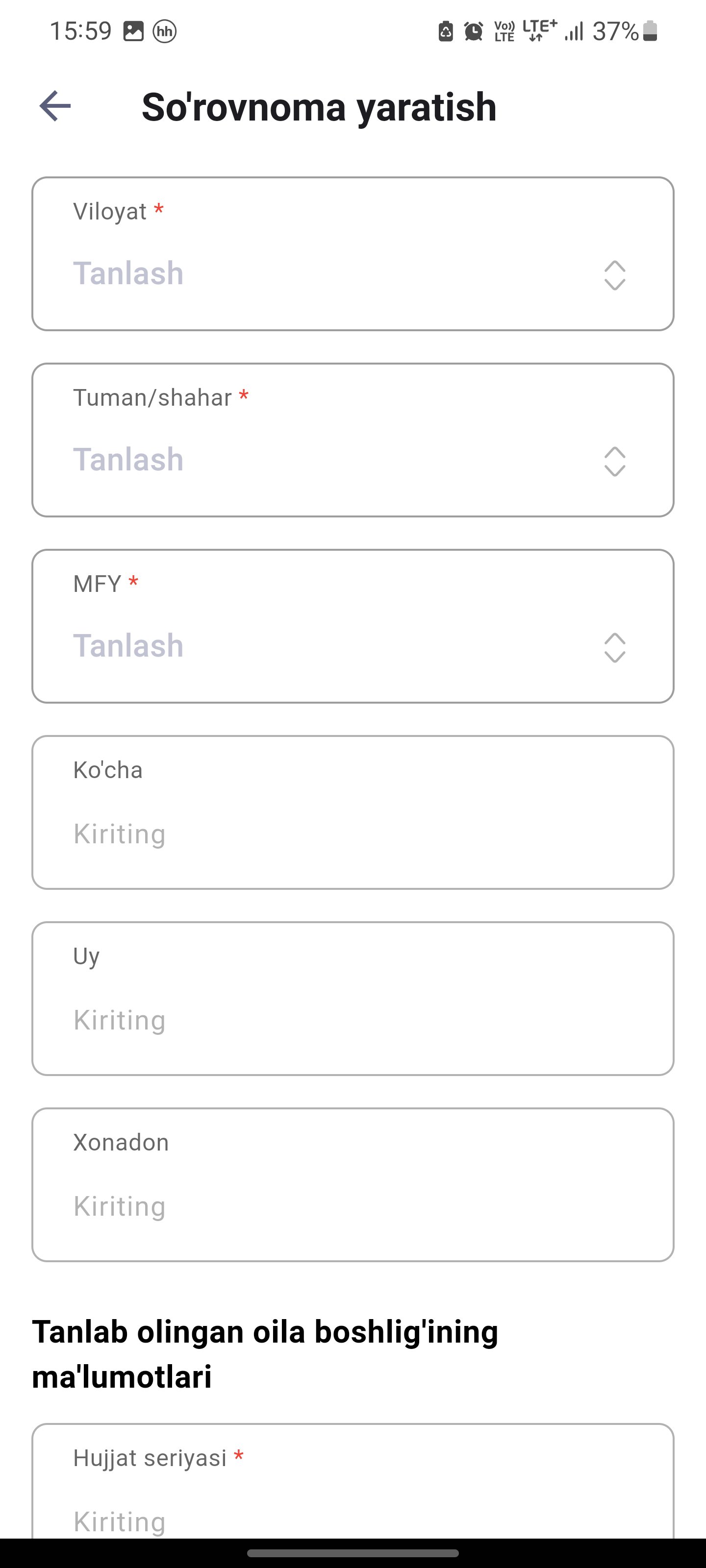The width and height of the screenshot is (706, 1568).
Task: Focus the Hujjat seriyasi input field
Action: click(353, 1481)
